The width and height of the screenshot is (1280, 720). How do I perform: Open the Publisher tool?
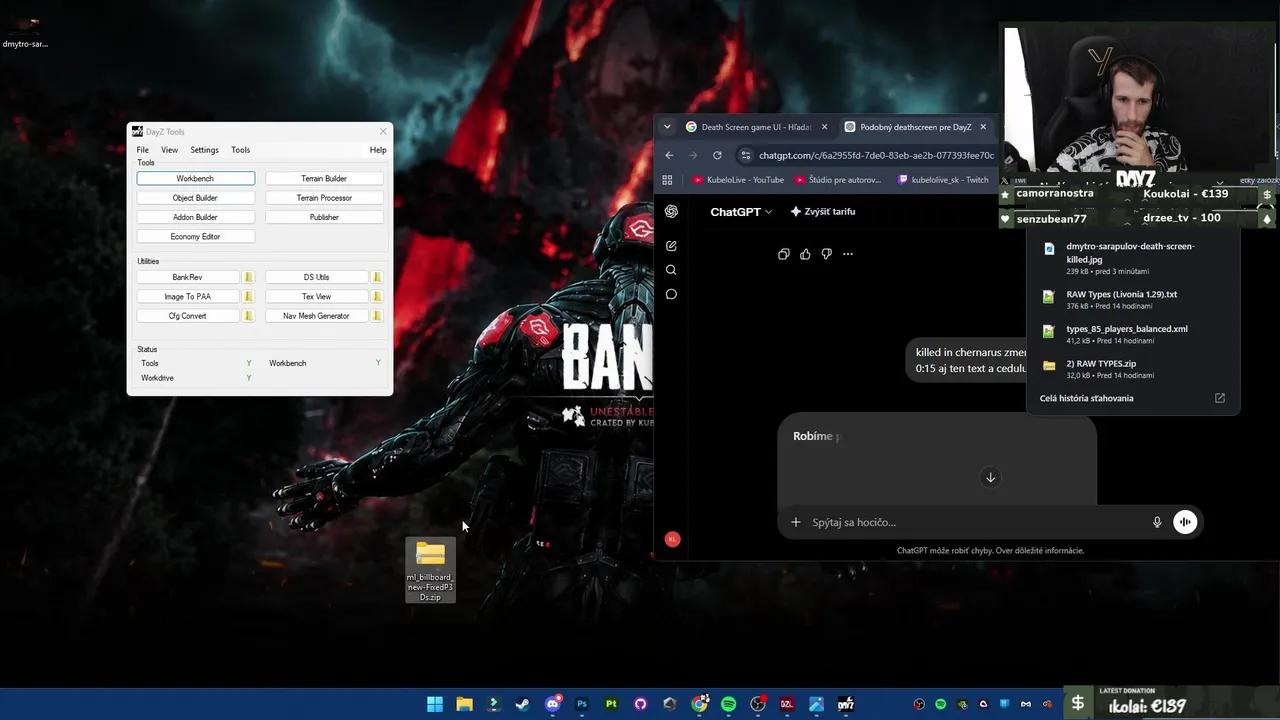tap(324, 217)
